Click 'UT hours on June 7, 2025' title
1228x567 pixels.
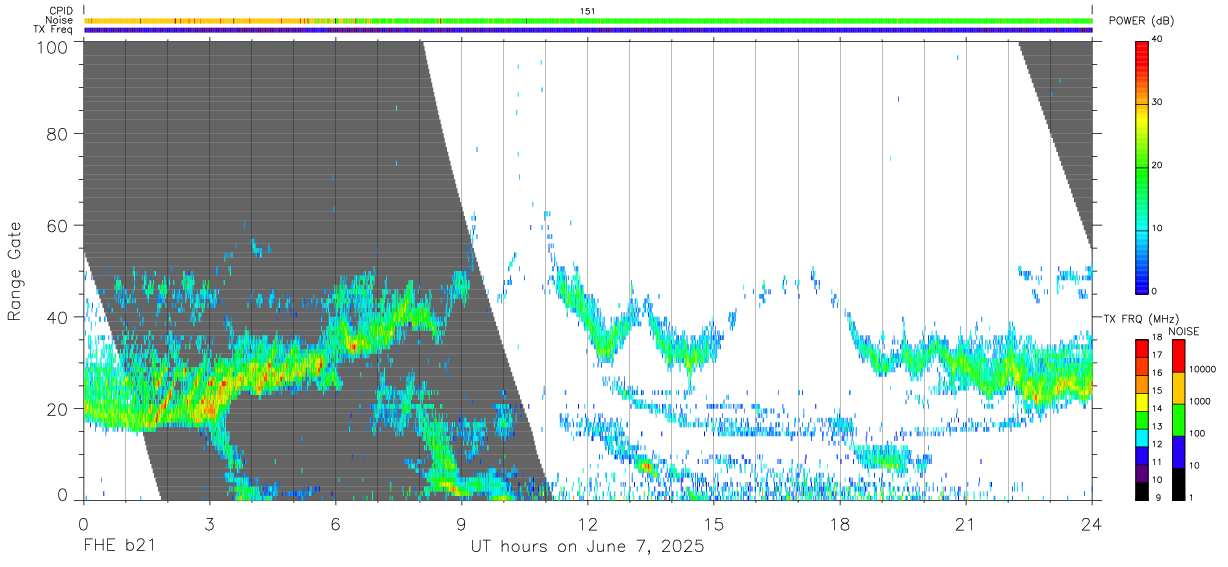[x=587, y=547]
